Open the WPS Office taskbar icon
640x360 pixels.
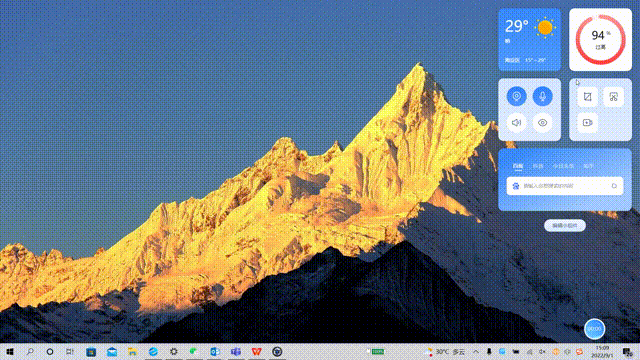click(x=256, y=351)
